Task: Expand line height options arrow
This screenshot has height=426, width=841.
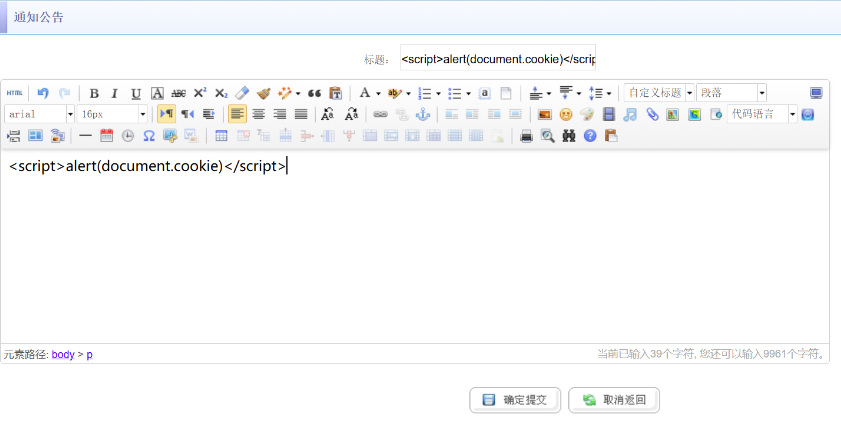Action: coord(609,94)
